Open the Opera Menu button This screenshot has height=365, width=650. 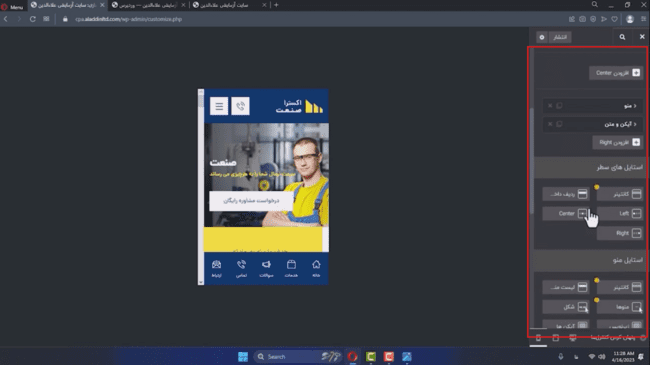pos(12,7)
